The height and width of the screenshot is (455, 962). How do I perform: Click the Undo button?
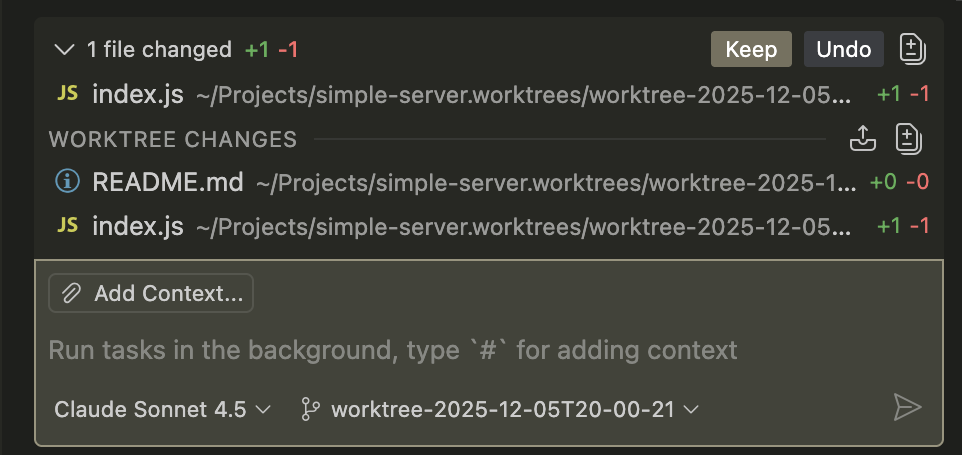click(x=843, y=49)
